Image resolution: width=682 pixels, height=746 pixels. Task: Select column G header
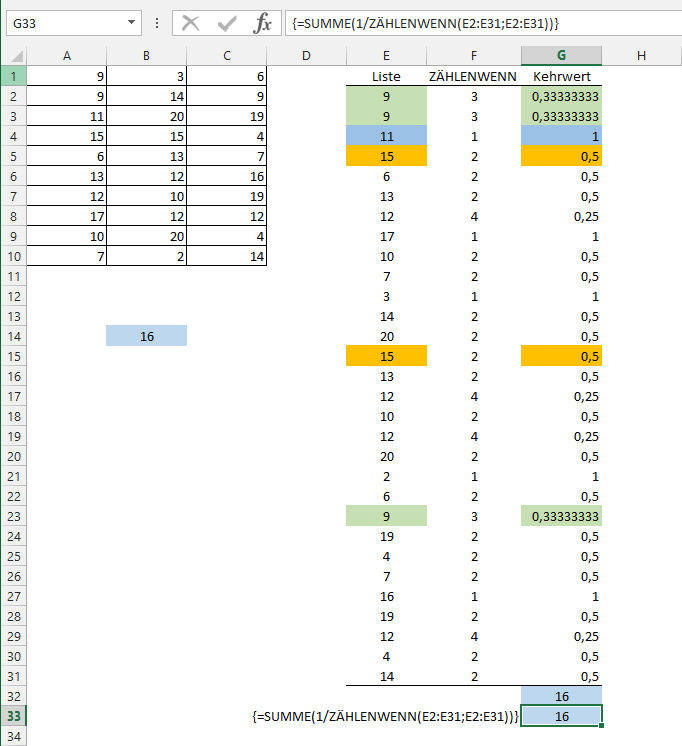pyautogui.click(x=561, y=55)
